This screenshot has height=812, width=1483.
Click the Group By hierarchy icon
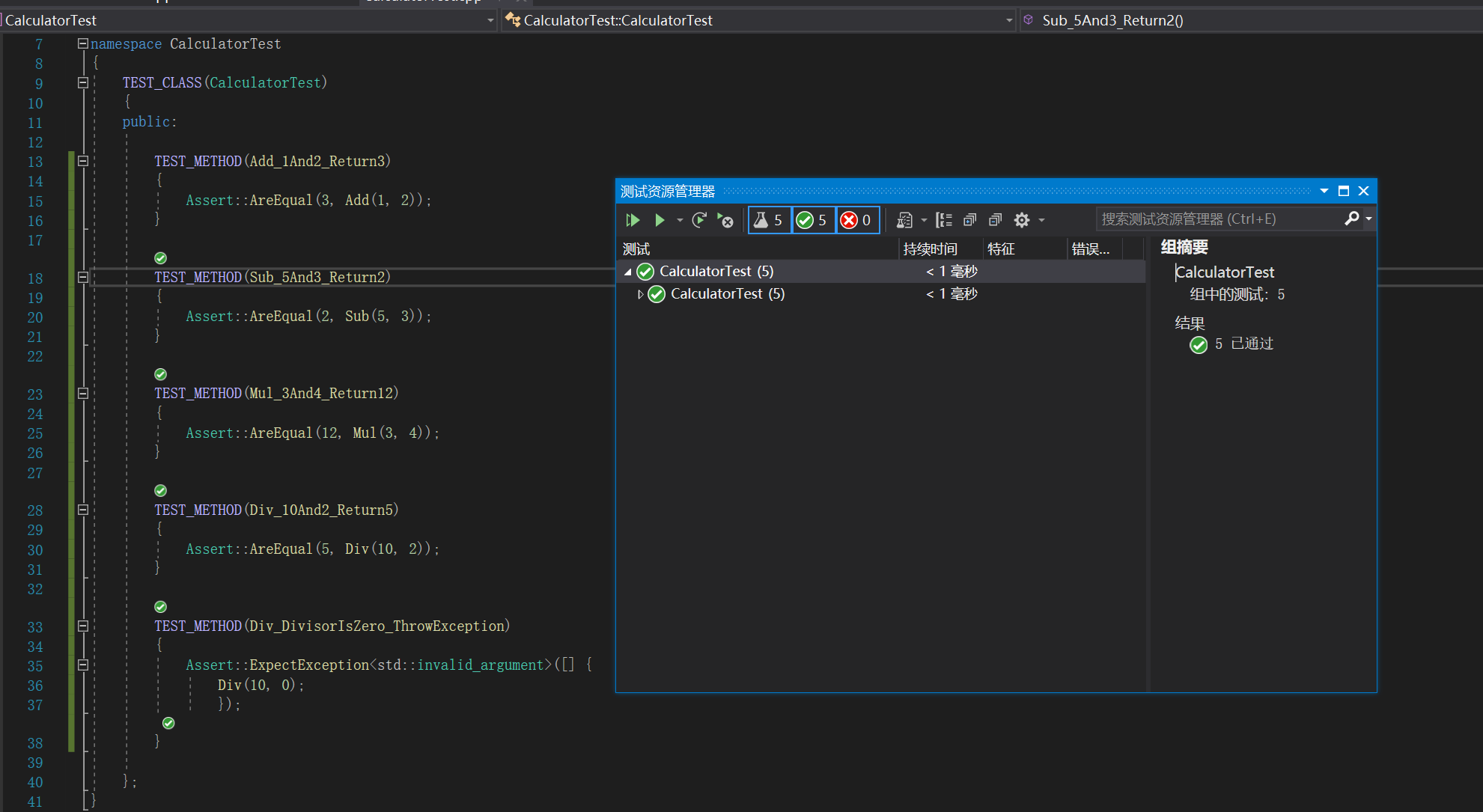click(x=944, y=220)
